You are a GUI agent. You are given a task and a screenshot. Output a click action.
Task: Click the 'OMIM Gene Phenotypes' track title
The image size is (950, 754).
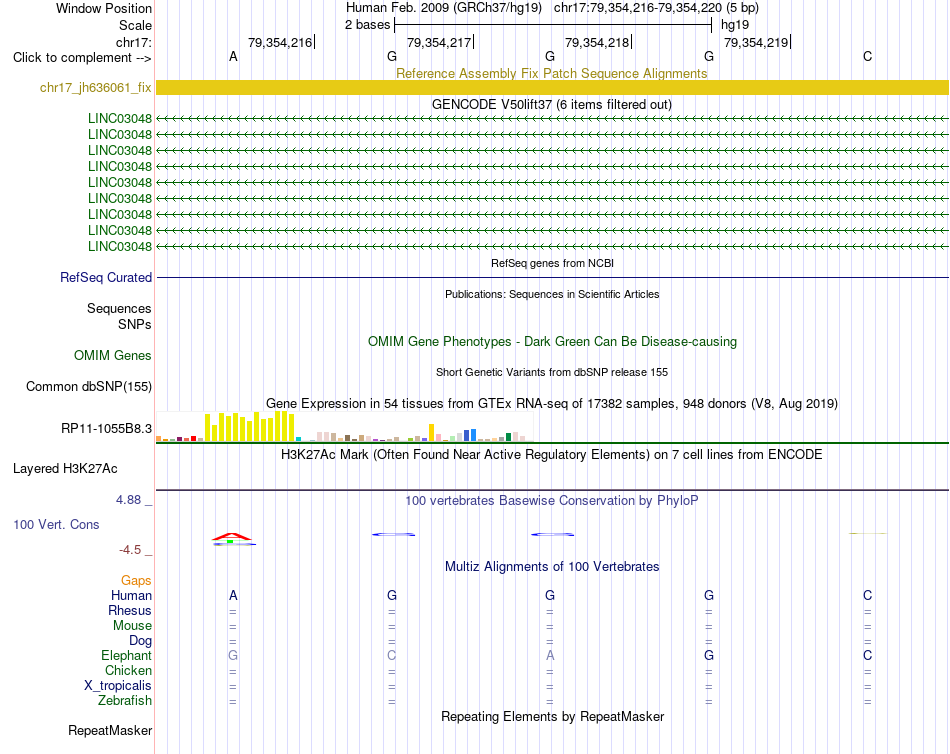(552, 341)
